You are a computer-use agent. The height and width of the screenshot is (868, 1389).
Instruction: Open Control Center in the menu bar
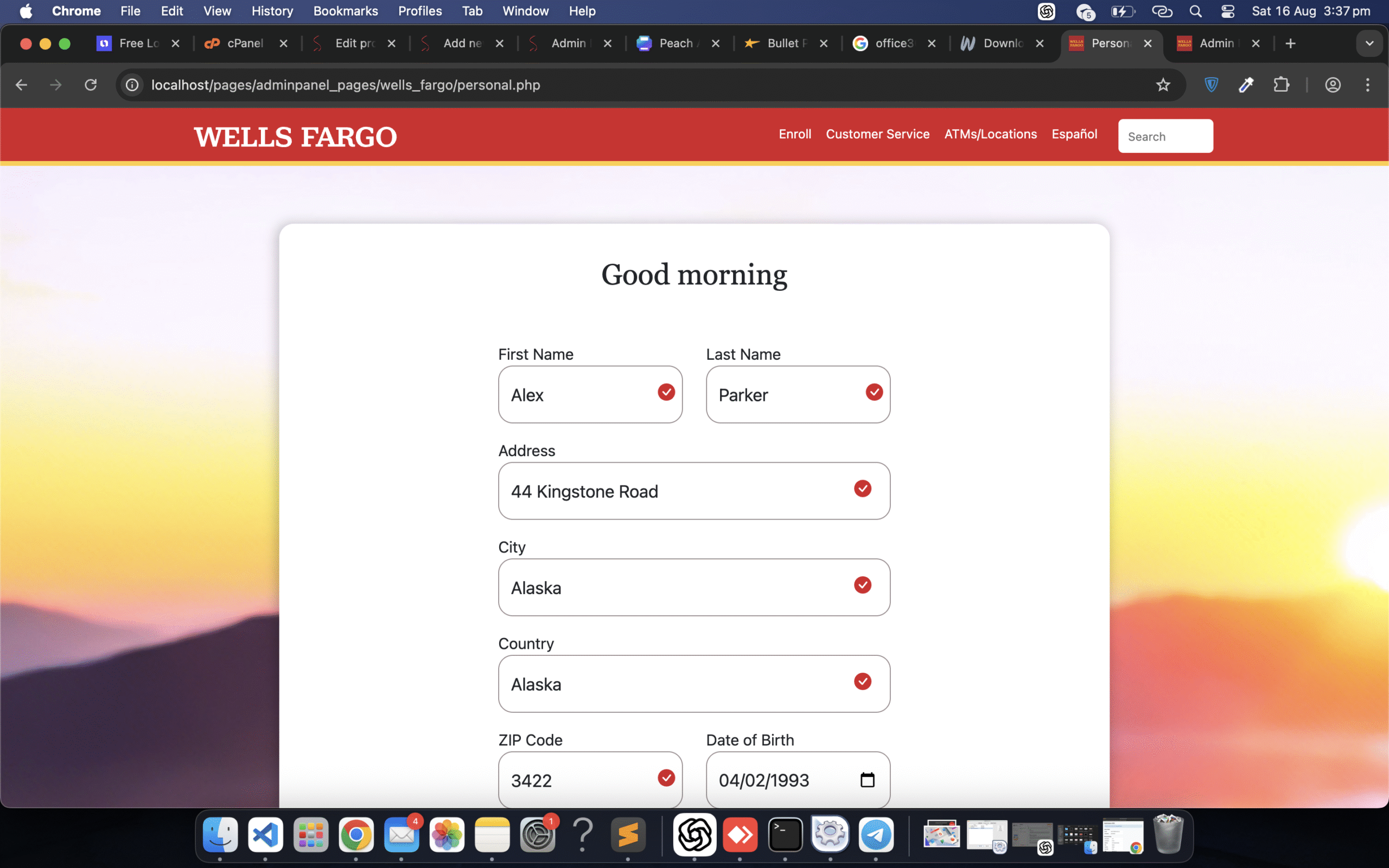tap(1228, 11)
